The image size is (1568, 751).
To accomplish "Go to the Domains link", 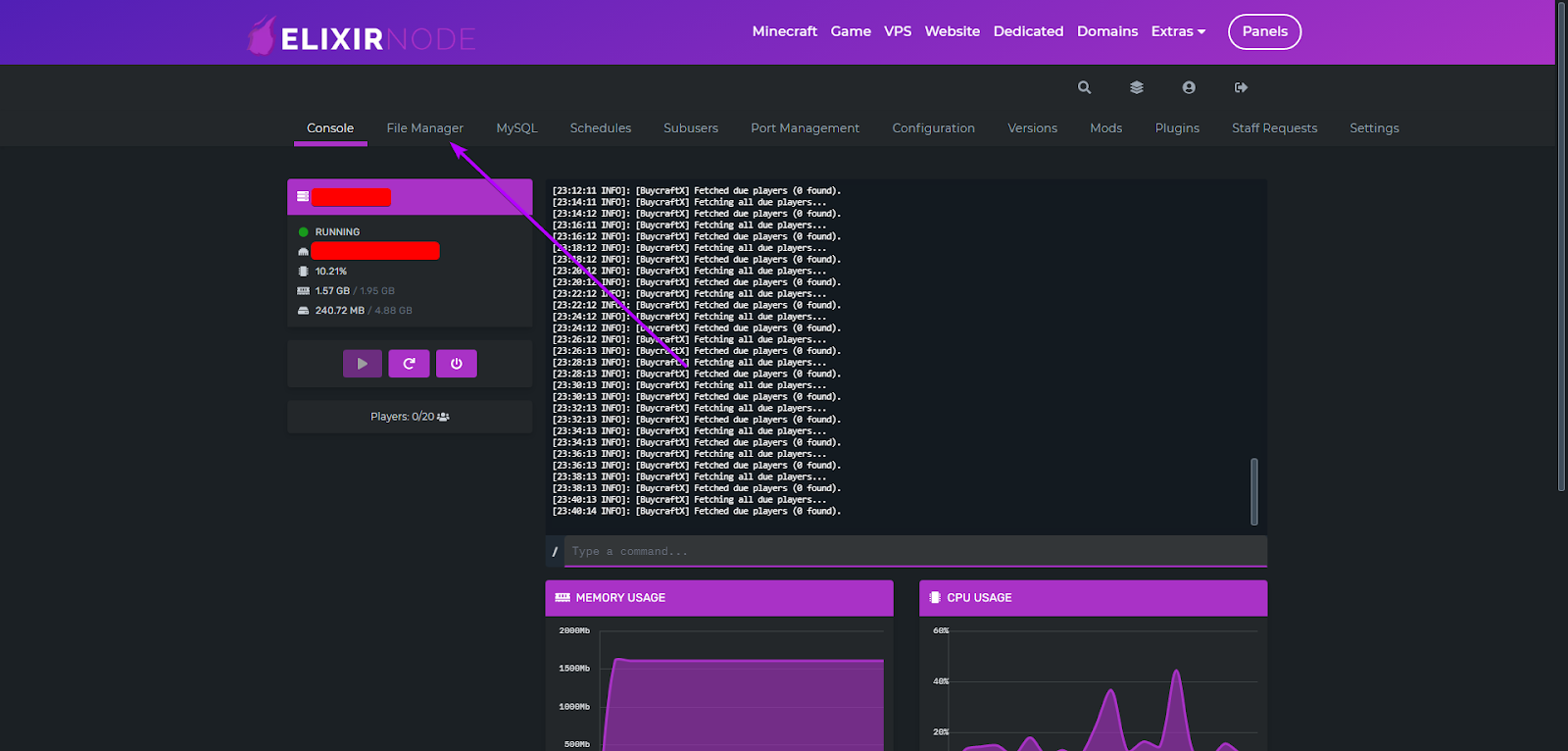I will (x=1107, y=31).
